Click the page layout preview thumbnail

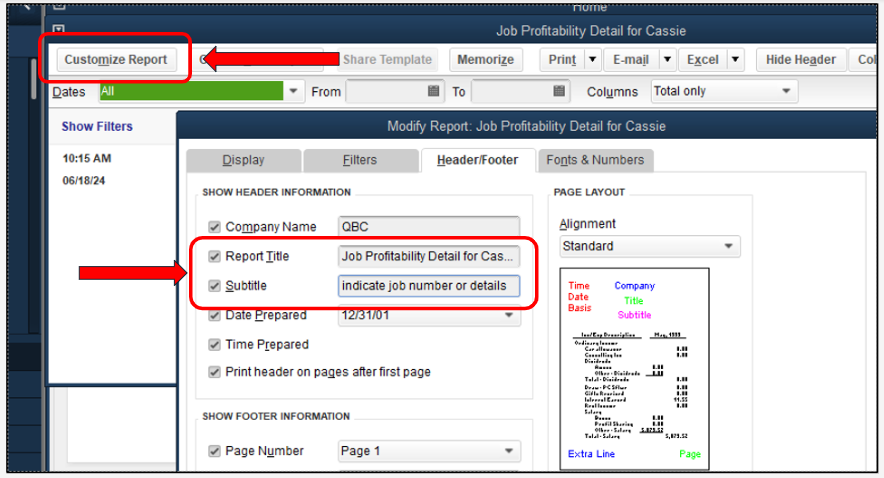(634, 369)
